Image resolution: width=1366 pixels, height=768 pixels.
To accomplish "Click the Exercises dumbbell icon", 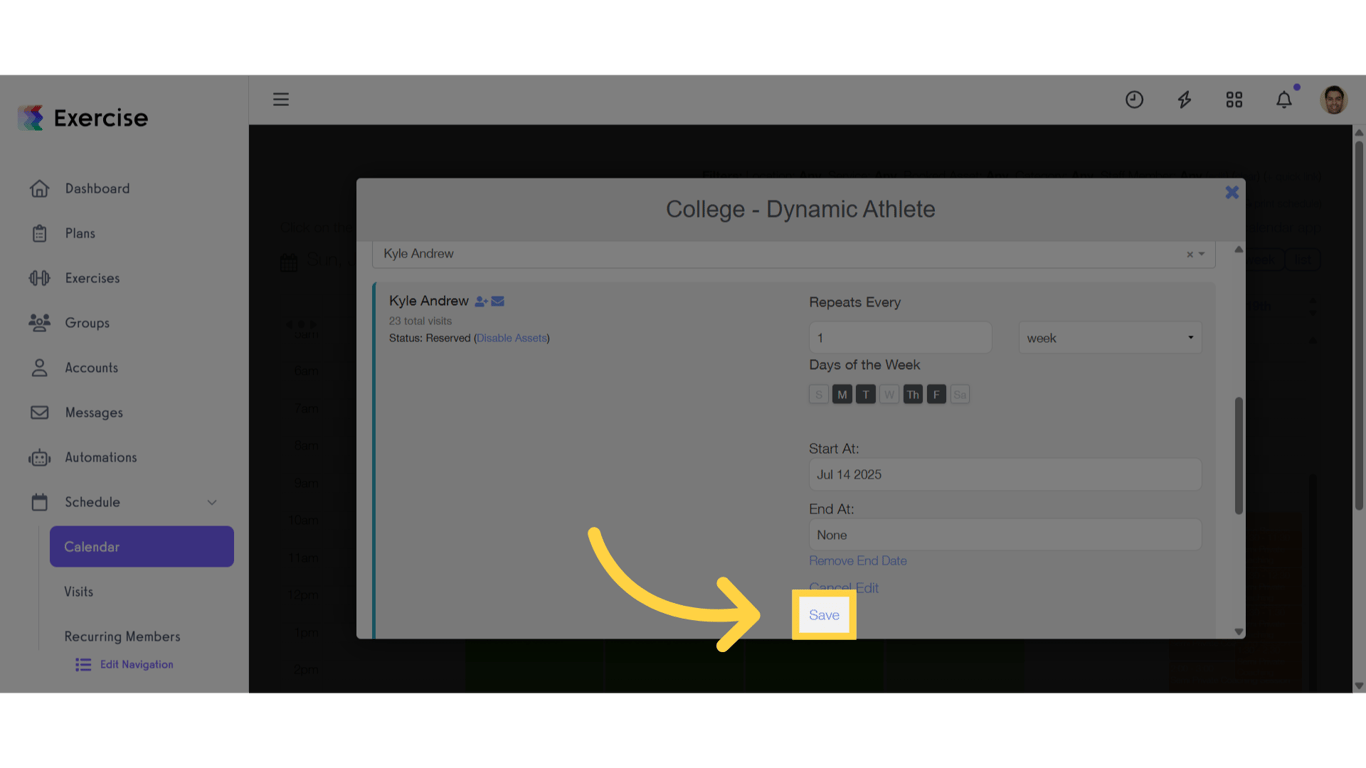I will coord(39,278).
